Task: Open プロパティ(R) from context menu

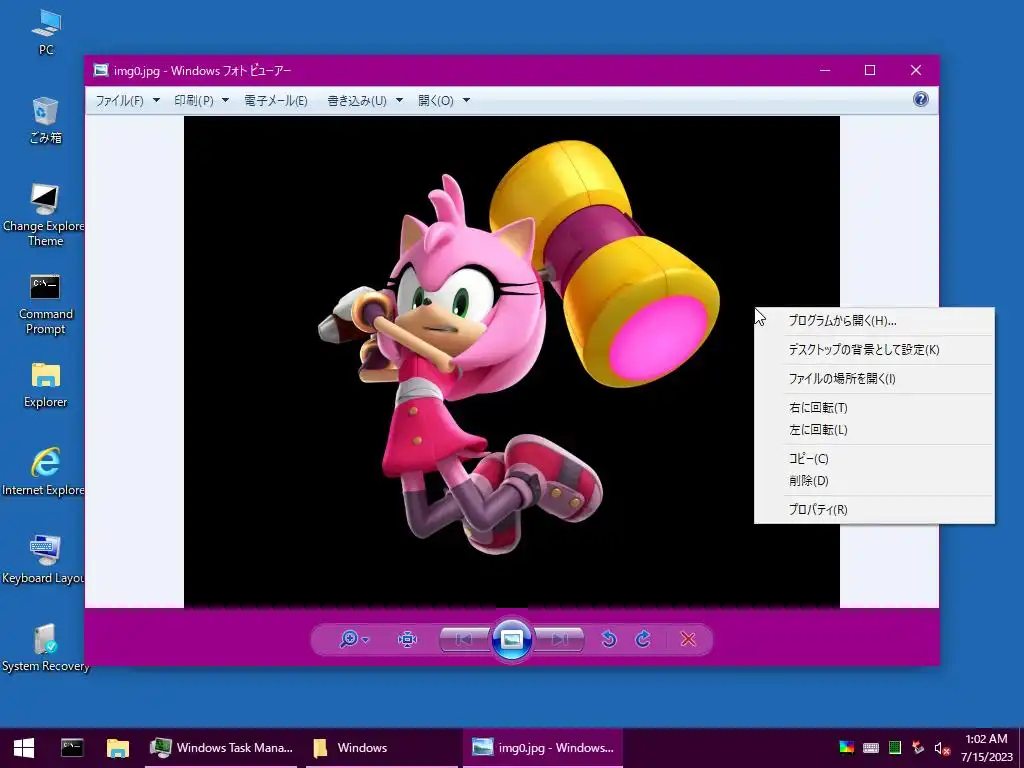Action: click(x=874, y=509)
